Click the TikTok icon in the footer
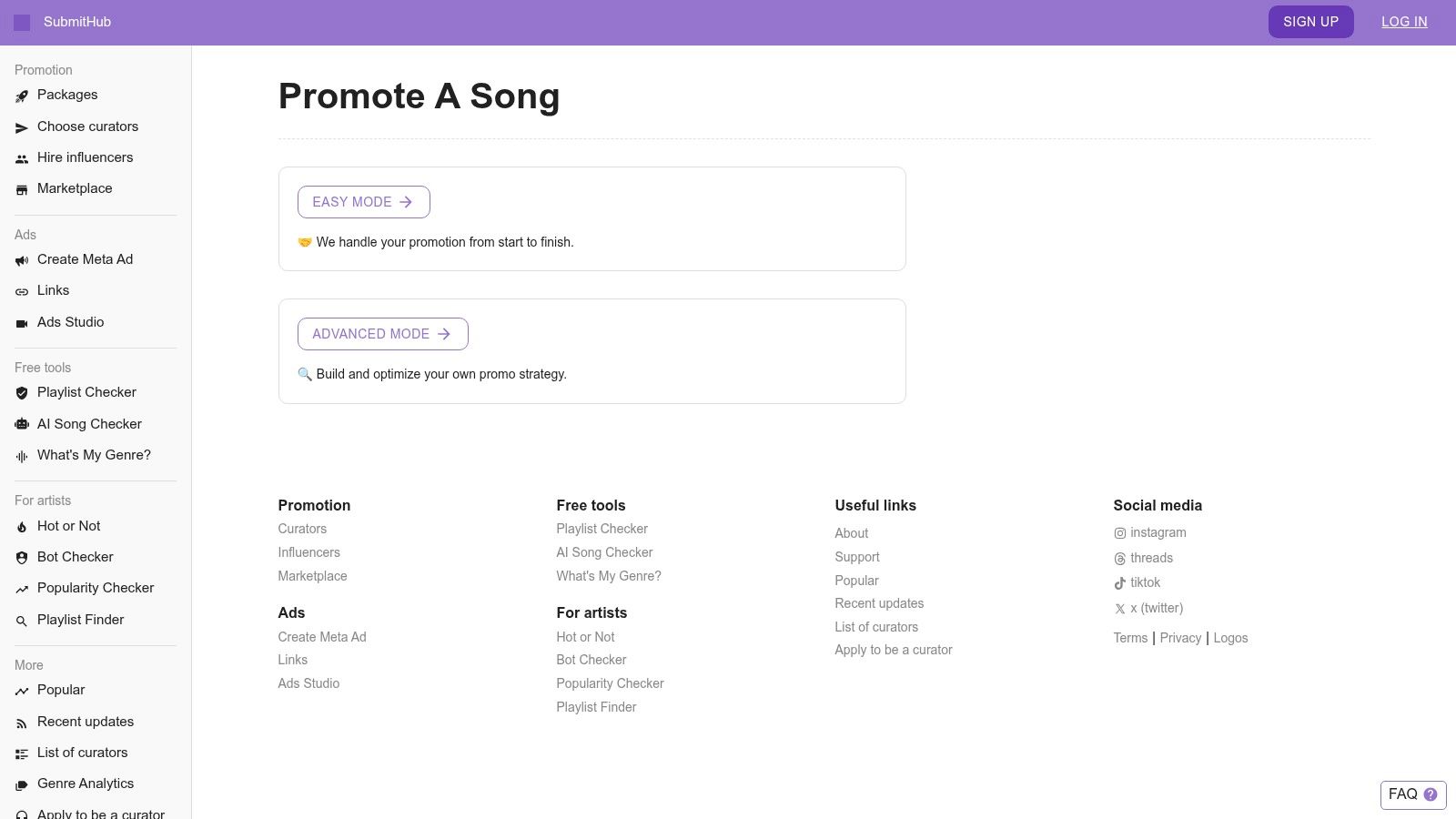The image size is (1456, 819). coord(1120,583)
